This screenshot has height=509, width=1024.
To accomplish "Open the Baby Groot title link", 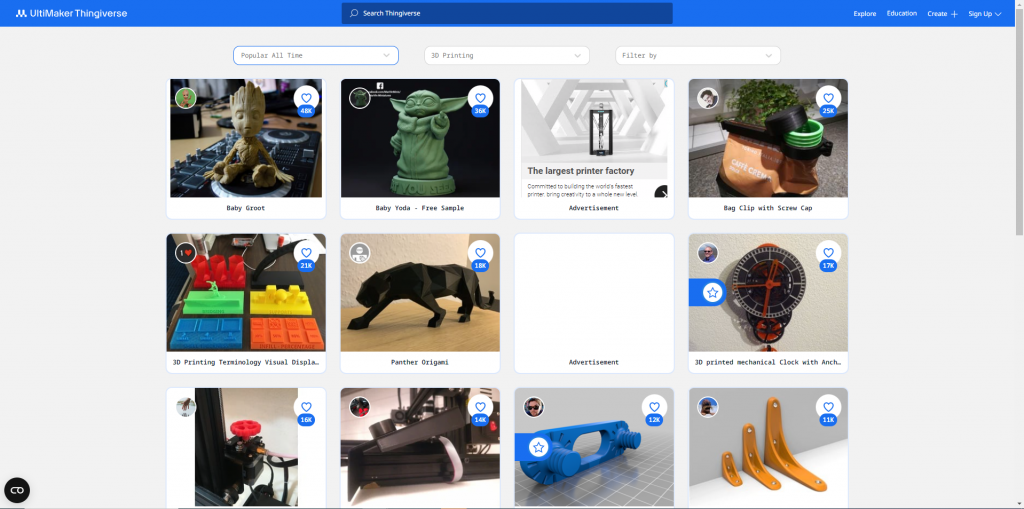I will coord(246,208).
